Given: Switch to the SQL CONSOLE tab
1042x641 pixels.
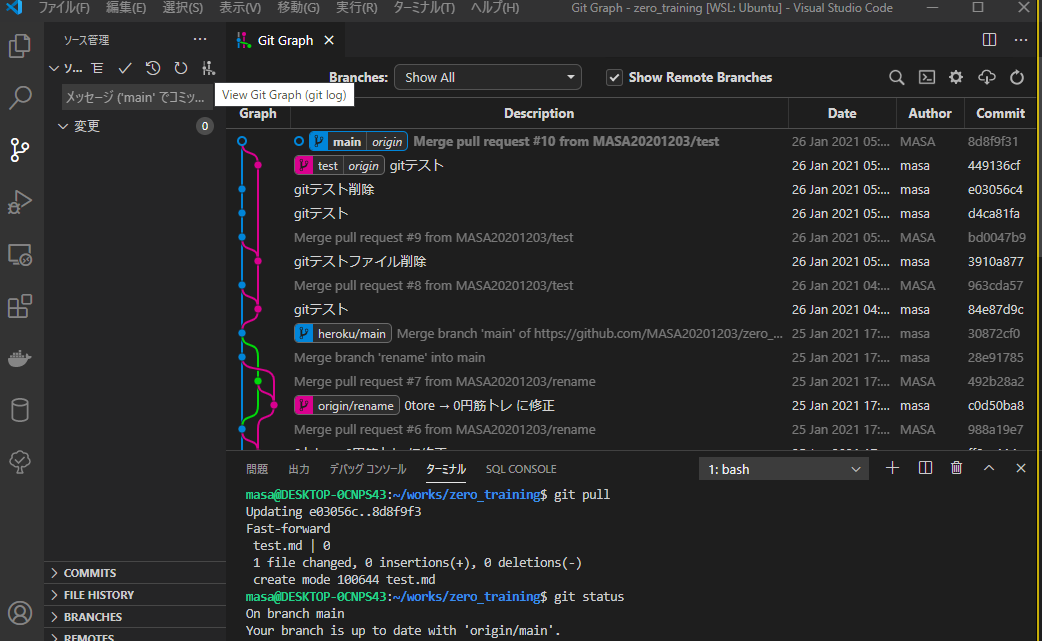Looking at the screenshot, I should [521, 468].
